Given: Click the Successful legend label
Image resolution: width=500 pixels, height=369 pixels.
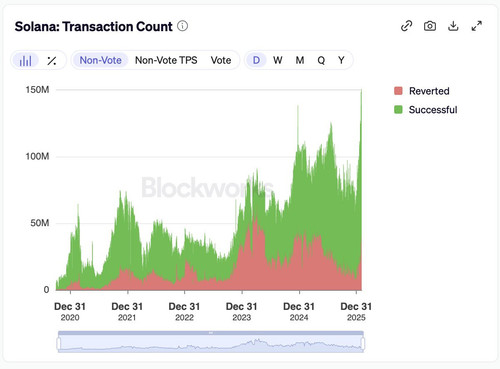Looking at the screenshot, I should 433,109.
